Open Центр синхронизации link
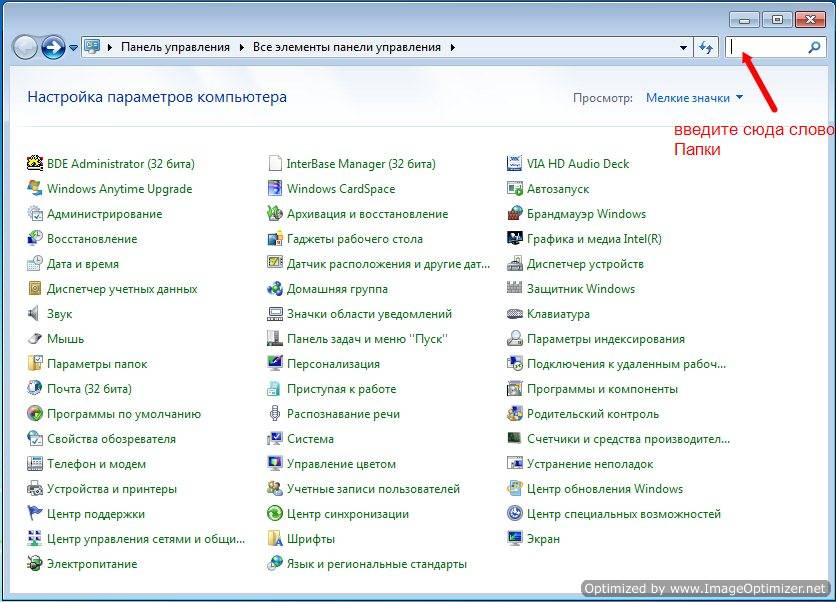836x602 pixels. tap(348, 514)
